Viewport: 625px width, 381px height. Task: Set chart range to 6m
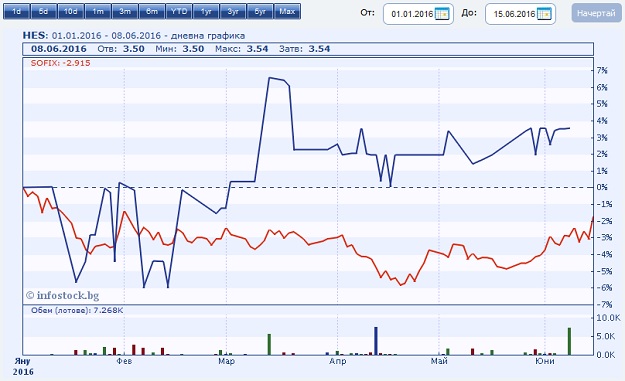[152, 12]
